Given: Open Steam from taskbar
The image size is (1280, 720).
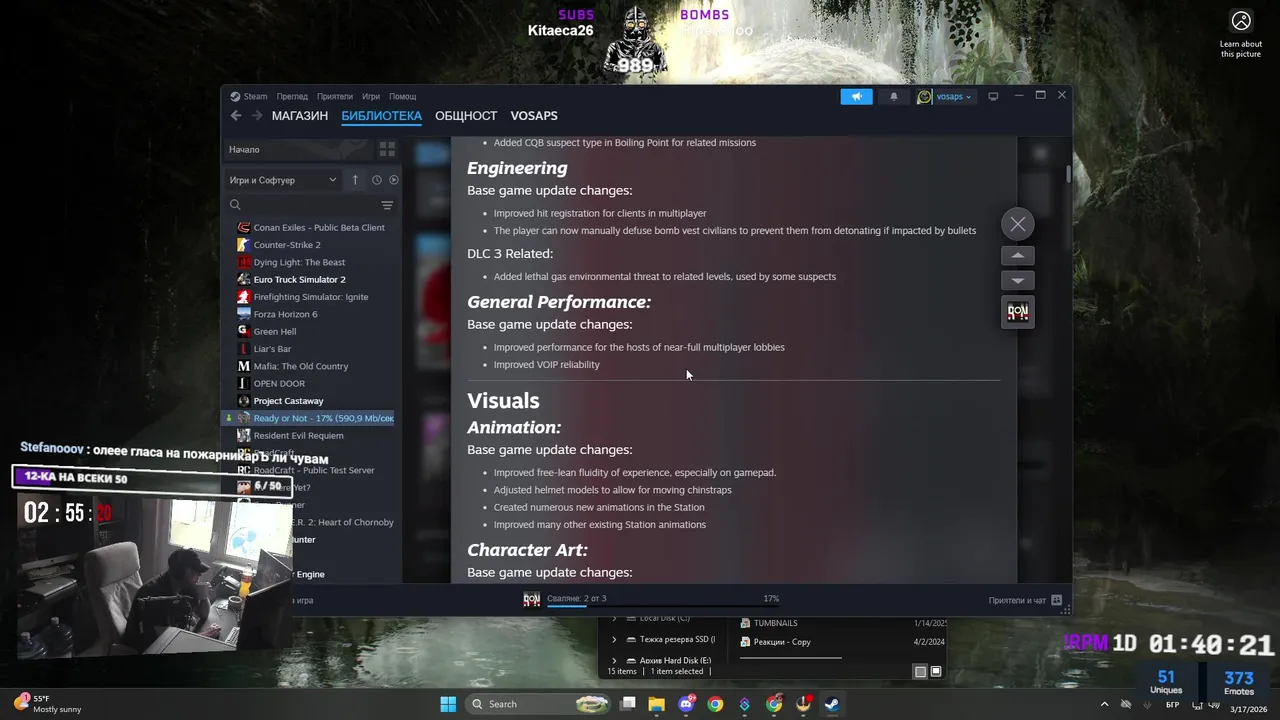Looking at the screenshot, I should (x=832, y=704).
